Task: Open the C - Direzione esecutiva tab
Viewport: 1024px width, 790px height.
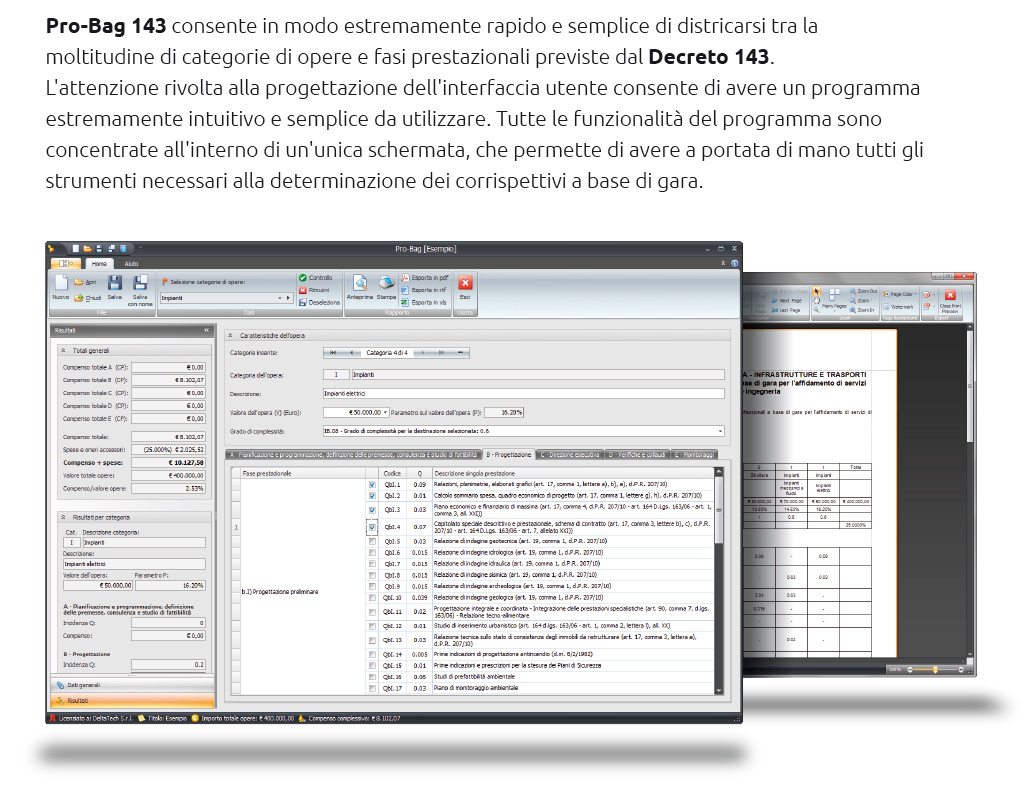Action: [570, 454]
